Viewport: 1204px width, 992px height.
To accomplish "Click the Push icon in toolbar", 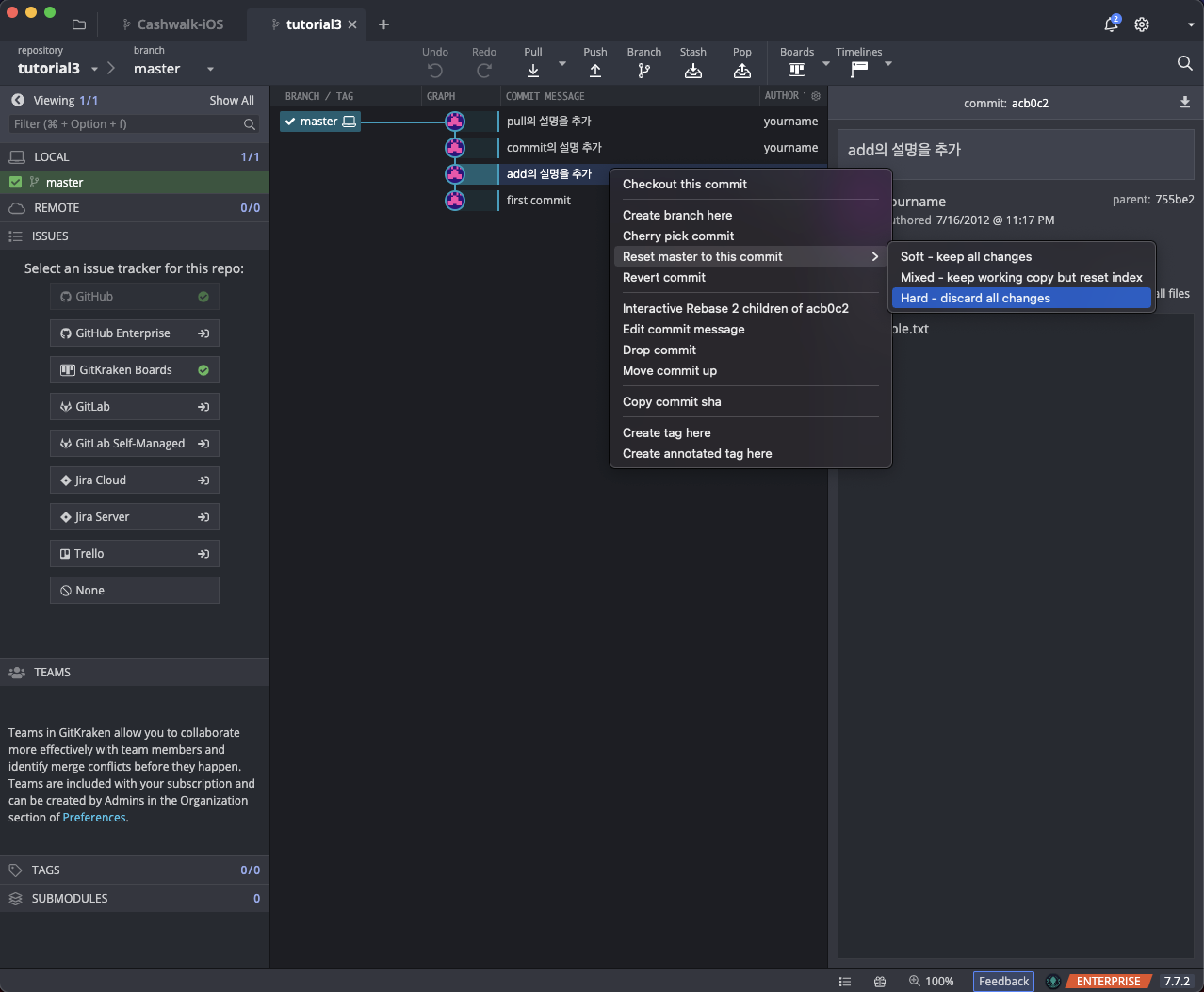I will coord(595,71).
